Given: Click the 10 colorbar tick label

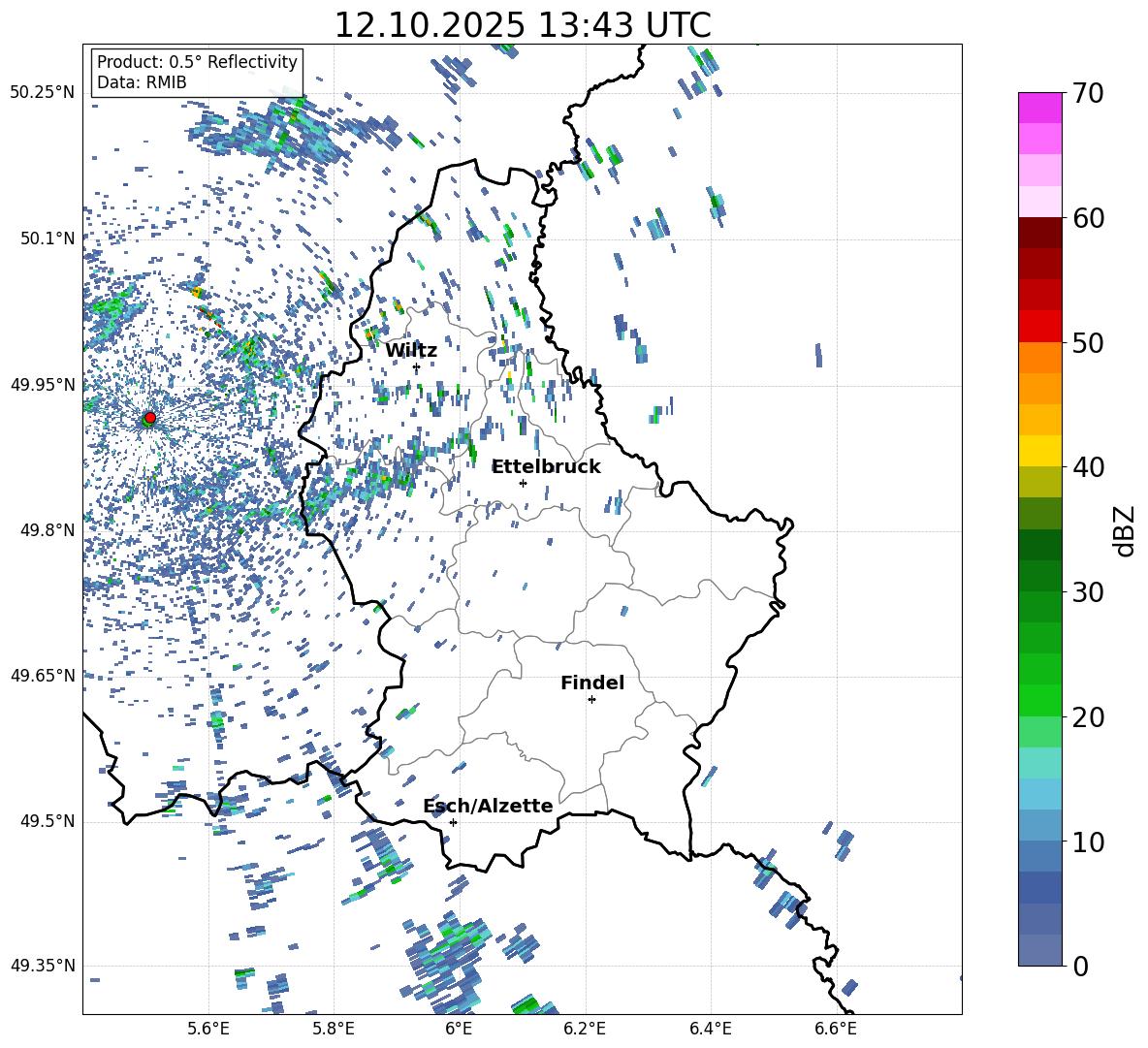Looking at the screenshot, I should (x=1088, y=842).
